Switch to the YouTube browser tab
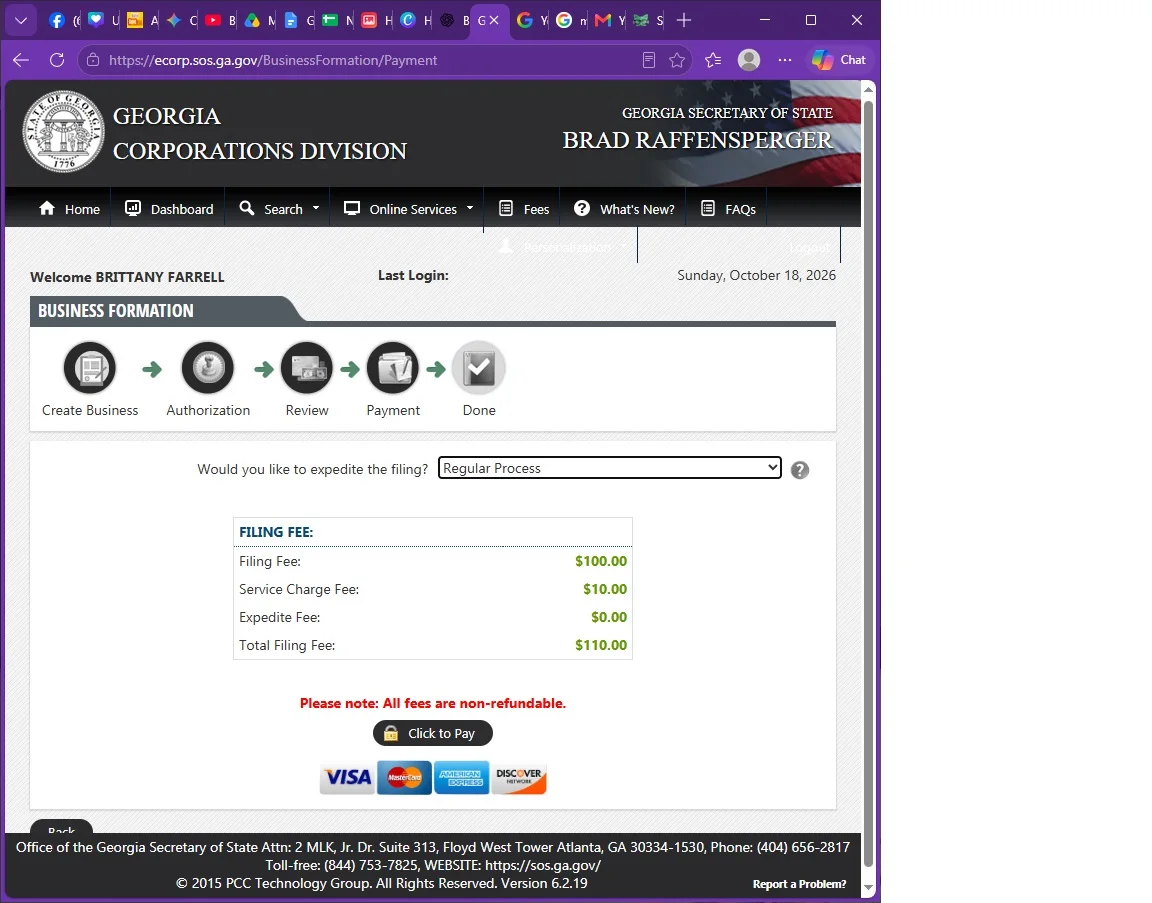 (x=220, y=21)
